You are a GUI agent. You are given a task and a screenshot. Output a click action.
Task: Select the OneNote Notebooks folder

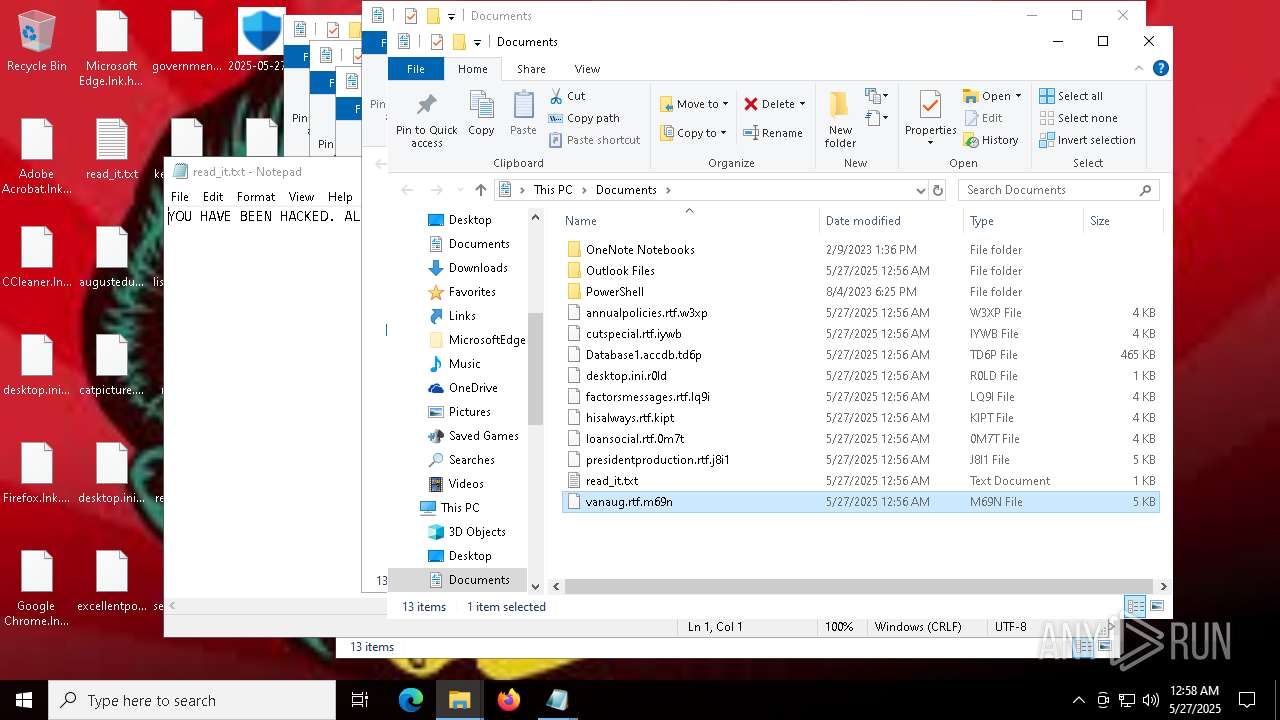point(640,250)
